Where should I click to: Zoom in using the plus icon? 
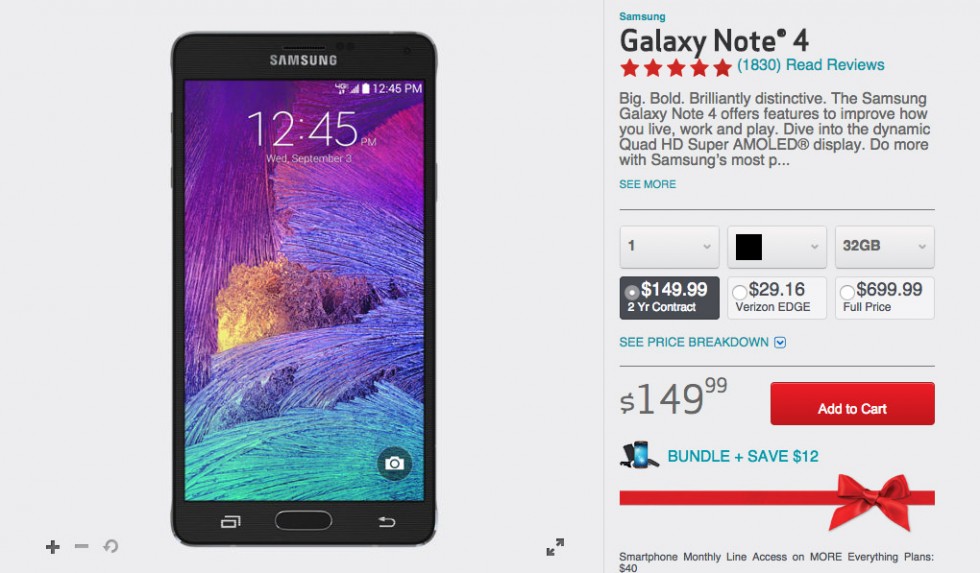pos(52,547)
